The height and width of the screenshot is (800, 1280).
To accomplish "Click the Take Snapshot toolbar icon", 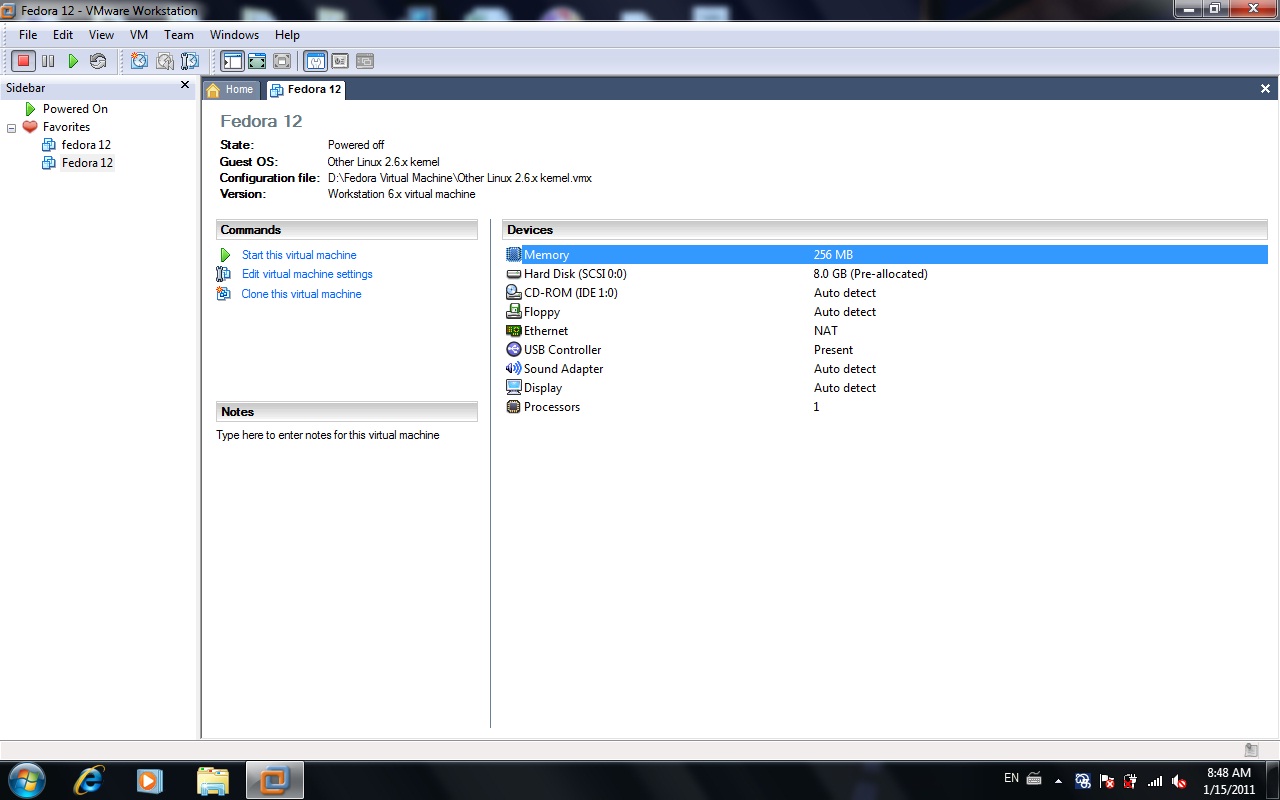I will click(x=139, y=61).
